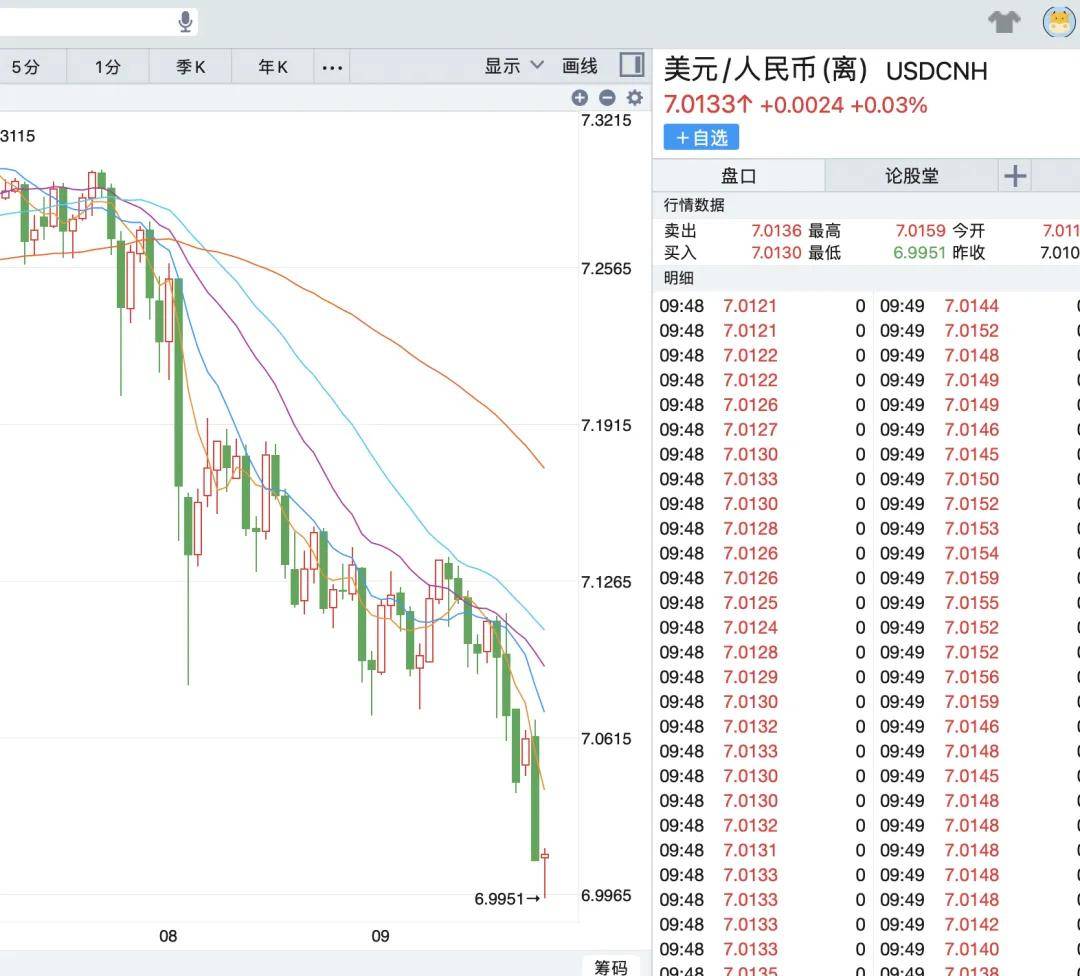Click the 7.0615 price axis label

coord(606,739)
